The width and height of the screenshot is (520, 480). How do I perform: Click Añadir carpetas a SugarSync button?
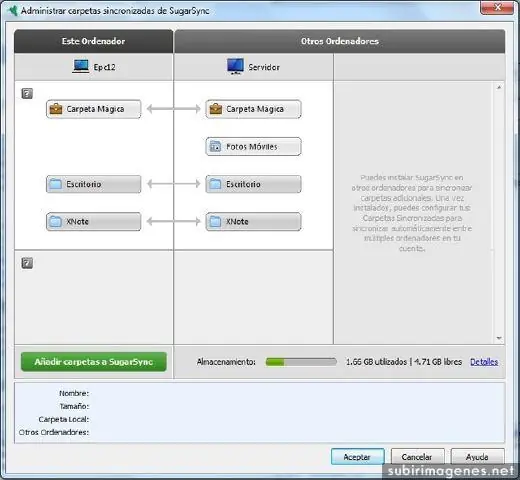coord(94,362)
